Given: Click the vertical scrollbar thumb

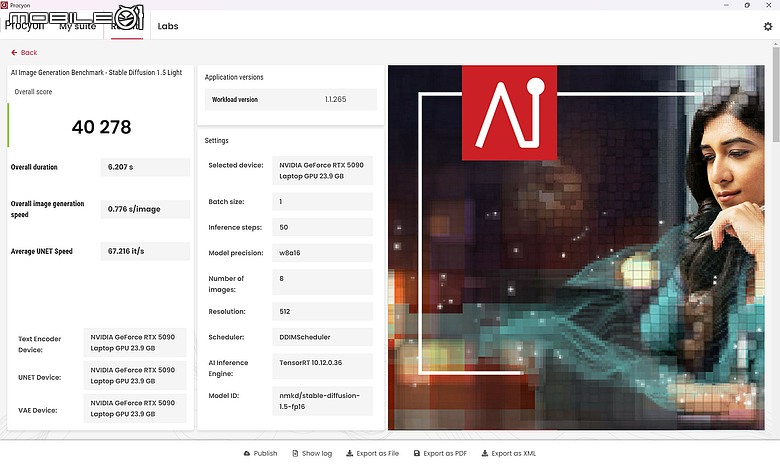Looking at the screenshot, I should coord(776,94).
